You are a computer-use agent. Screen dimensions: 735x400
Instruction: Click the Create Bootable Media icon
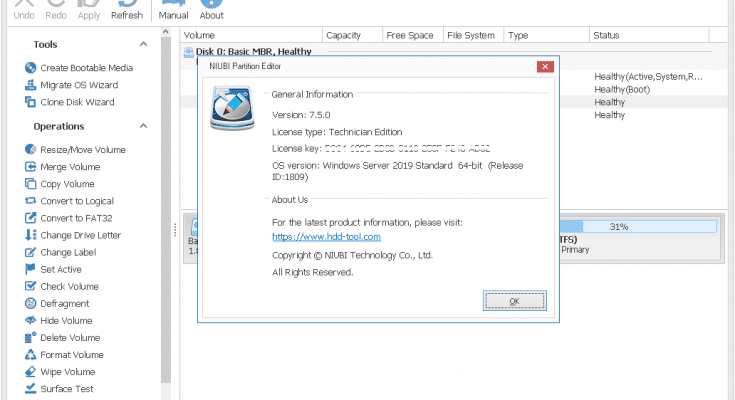(30, 68)
